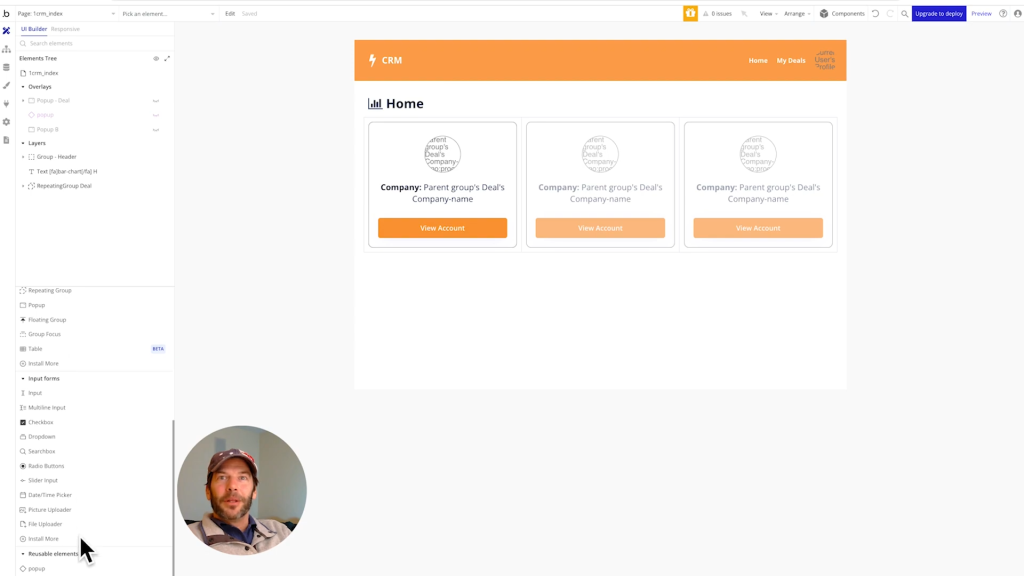Open the Edit menu

point(230,14)
